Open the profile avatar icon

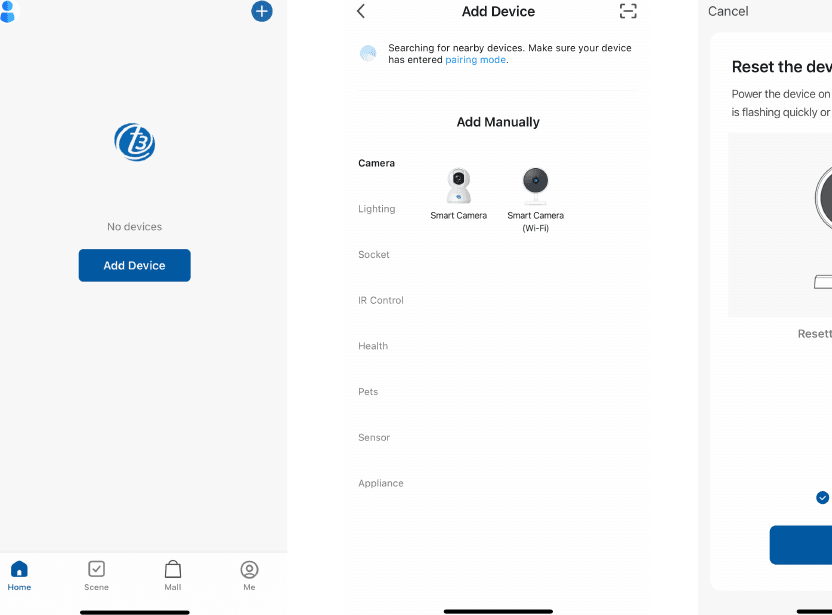[7, 11]
